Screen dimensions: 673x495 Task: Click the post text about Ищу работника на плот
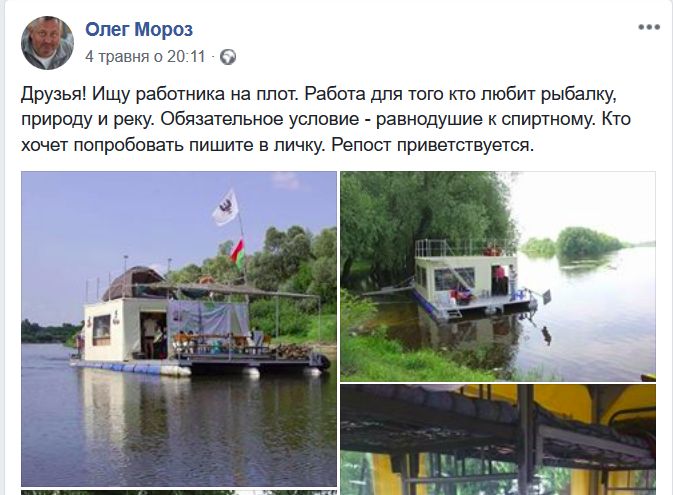[x=325, y=119]
